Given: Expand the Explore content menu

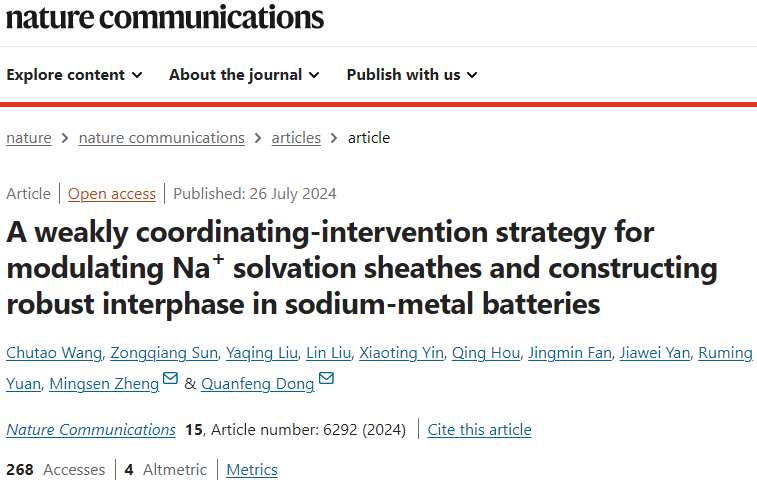Looking at the screenshot, I should pyautogui.click(x=74, y=75).
